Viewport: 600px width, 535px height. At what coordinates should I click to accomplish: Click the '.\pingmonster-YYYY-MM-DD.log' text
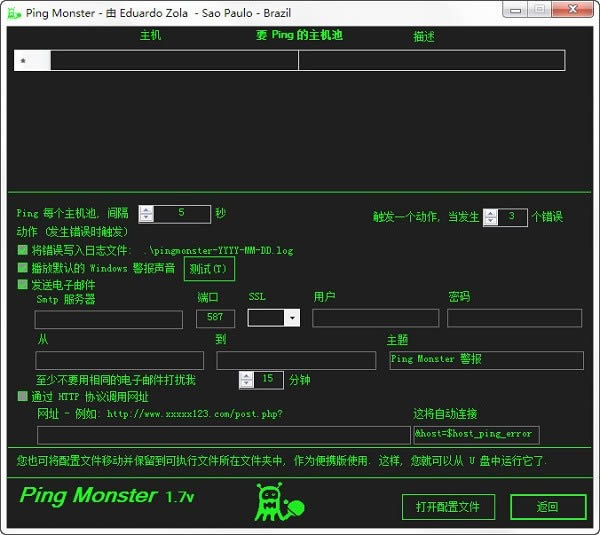pos(218,251)
